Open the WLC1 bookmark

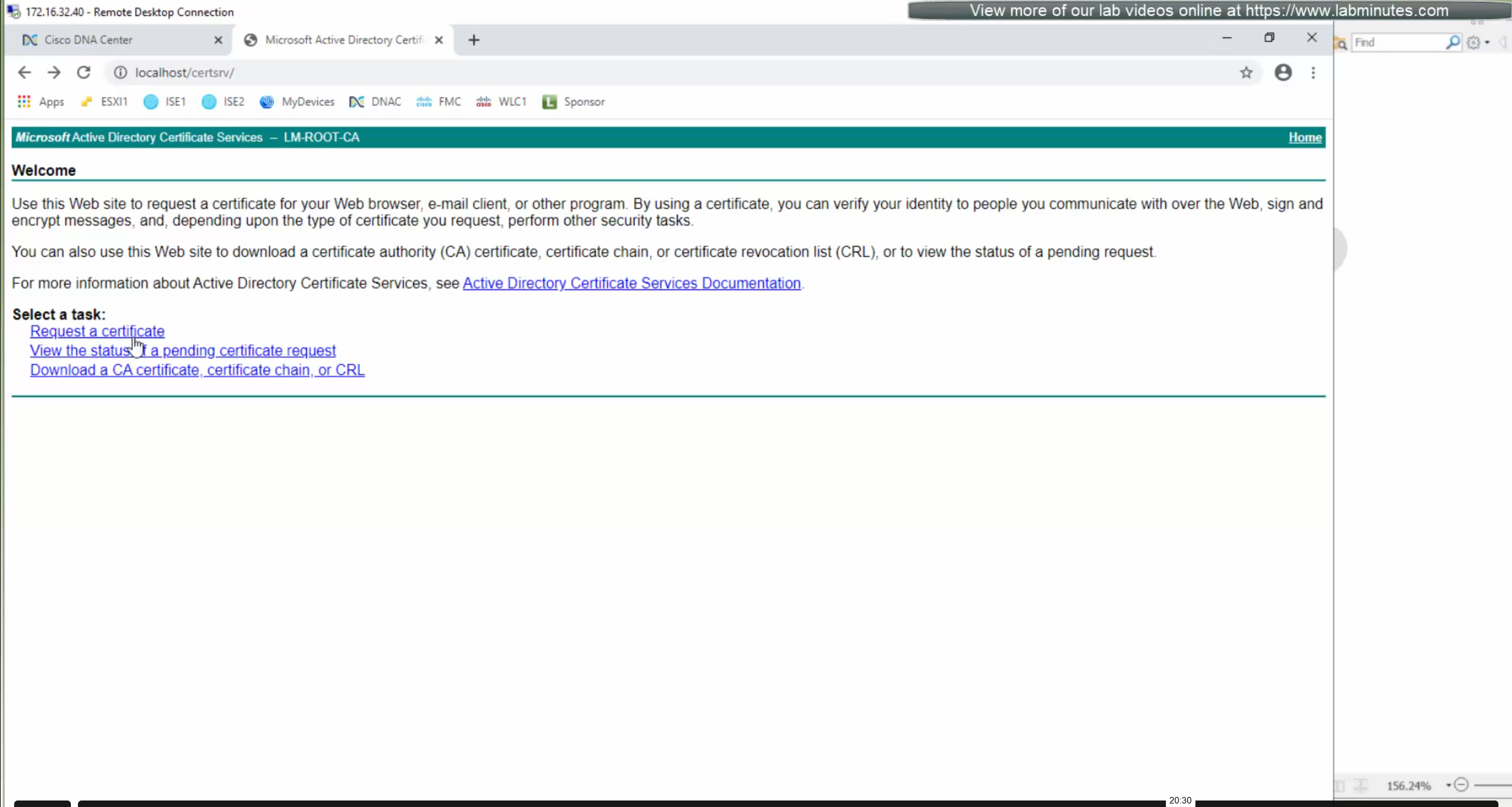pyautogui.click(x=501, y=102)
